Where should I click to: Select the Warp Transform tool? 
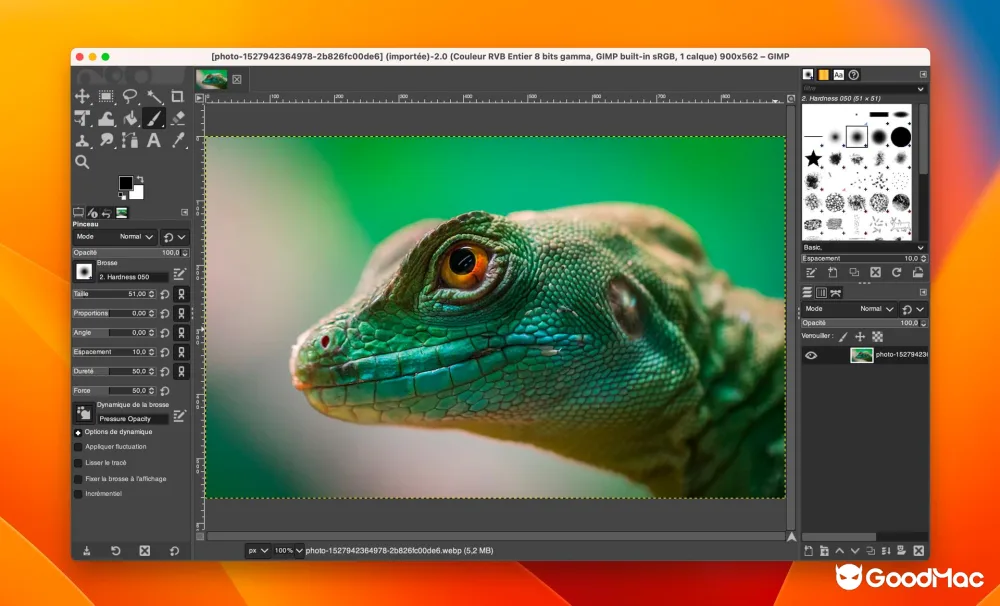(106, 118)
